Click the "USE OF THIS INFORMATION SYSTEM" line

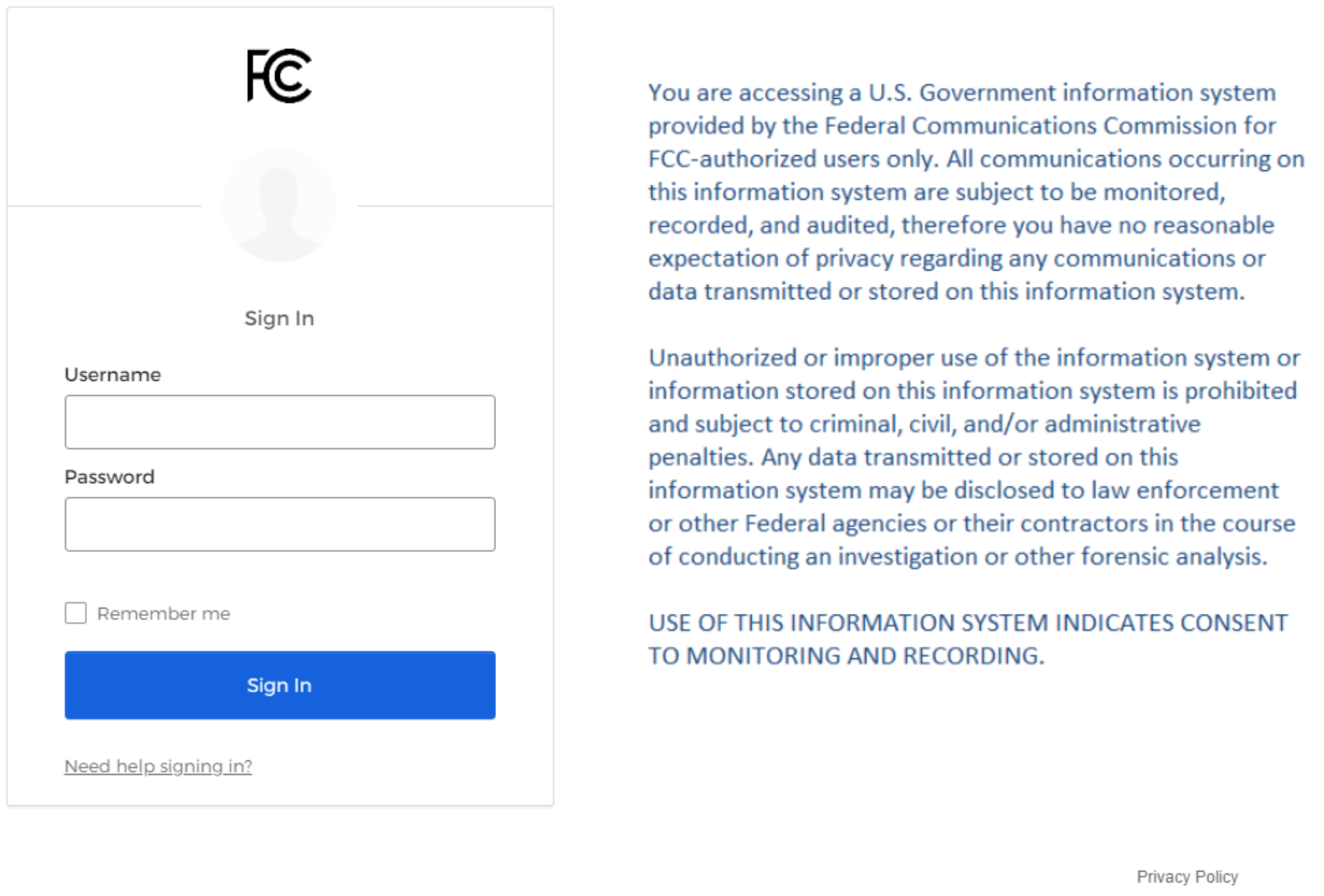(x=968, y=623)
